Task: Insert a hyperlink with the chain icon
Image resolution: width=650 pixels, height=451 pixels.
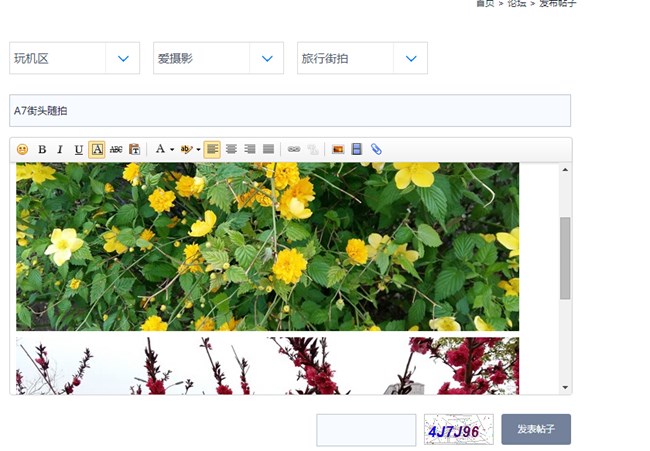Action: click(x=294, y=149)
